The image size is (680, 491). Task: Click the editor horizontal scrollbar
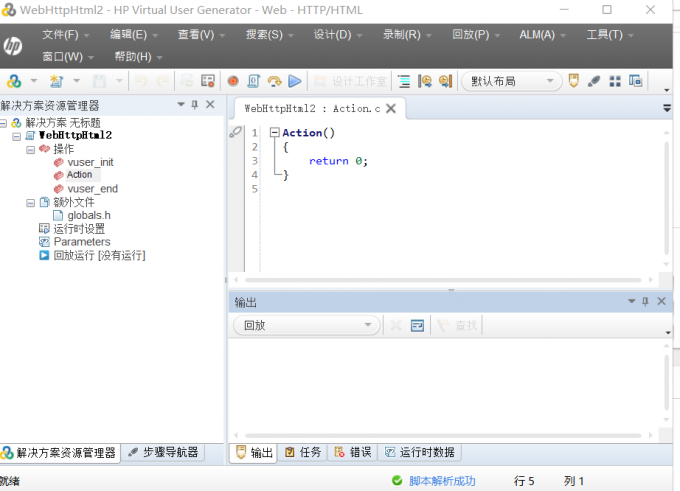click(443, 280)
